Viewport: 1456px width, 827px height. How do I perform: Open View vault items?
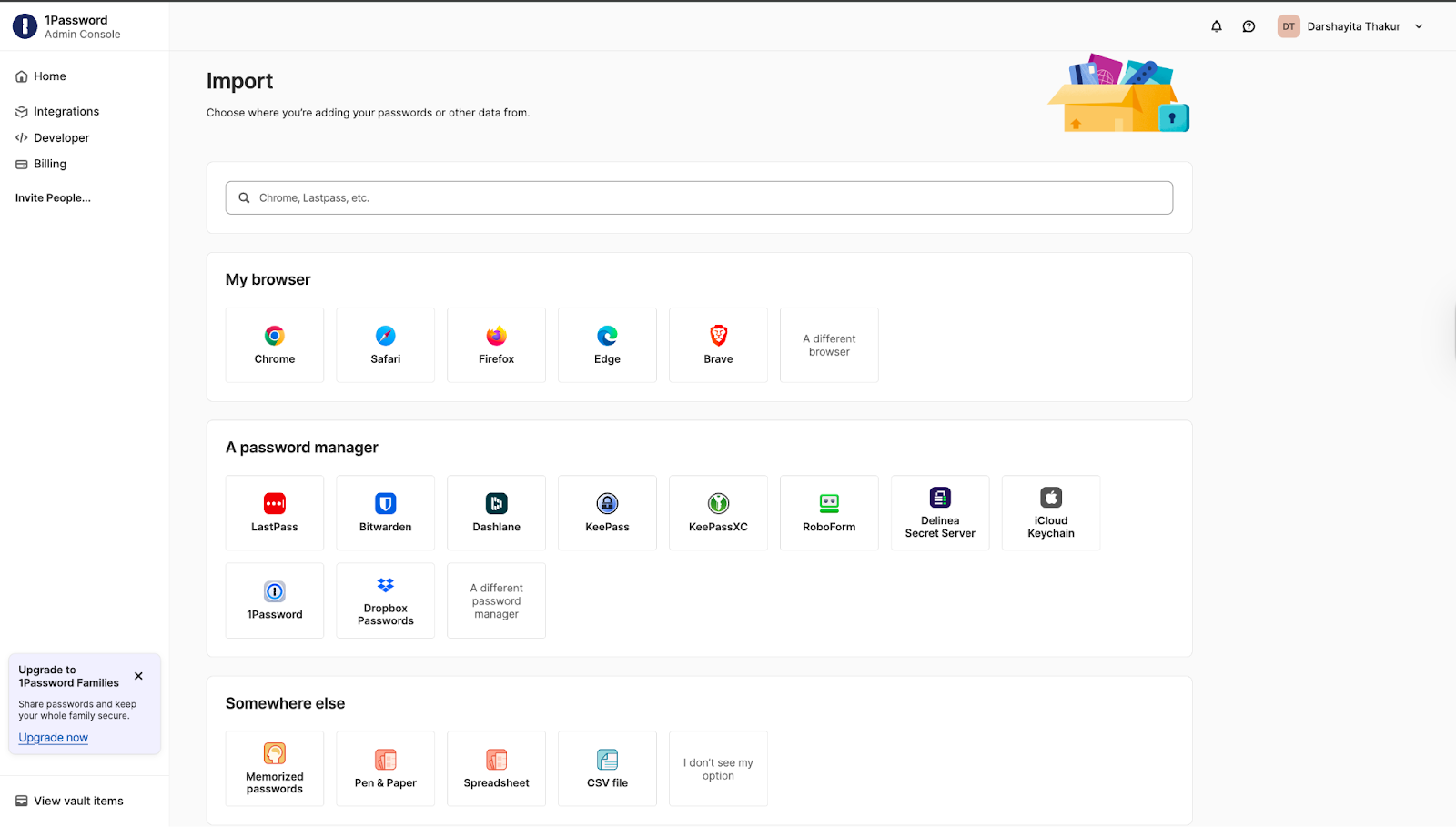pyautogui.click(x=69, y=802)
